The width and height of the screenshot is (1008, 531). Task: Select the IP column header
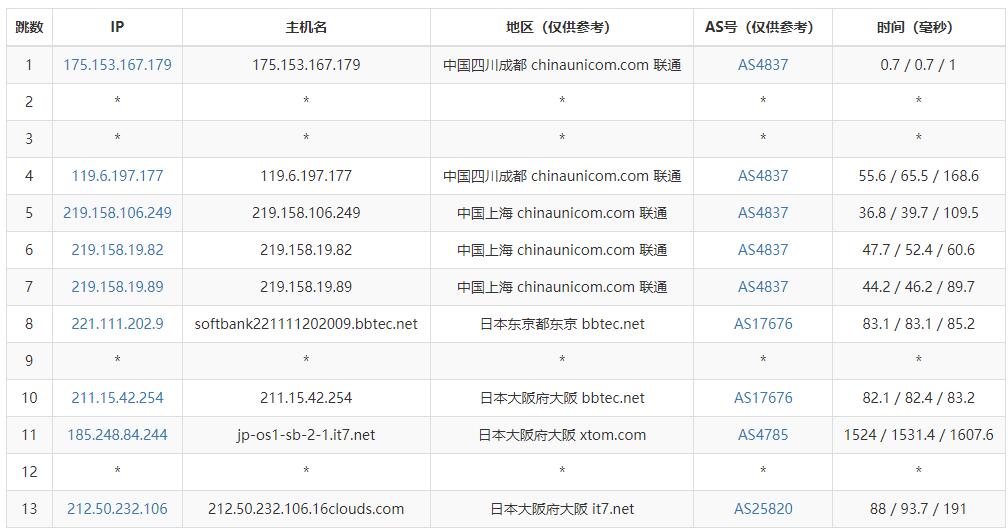pyautogui.click(x=117, y=27)
